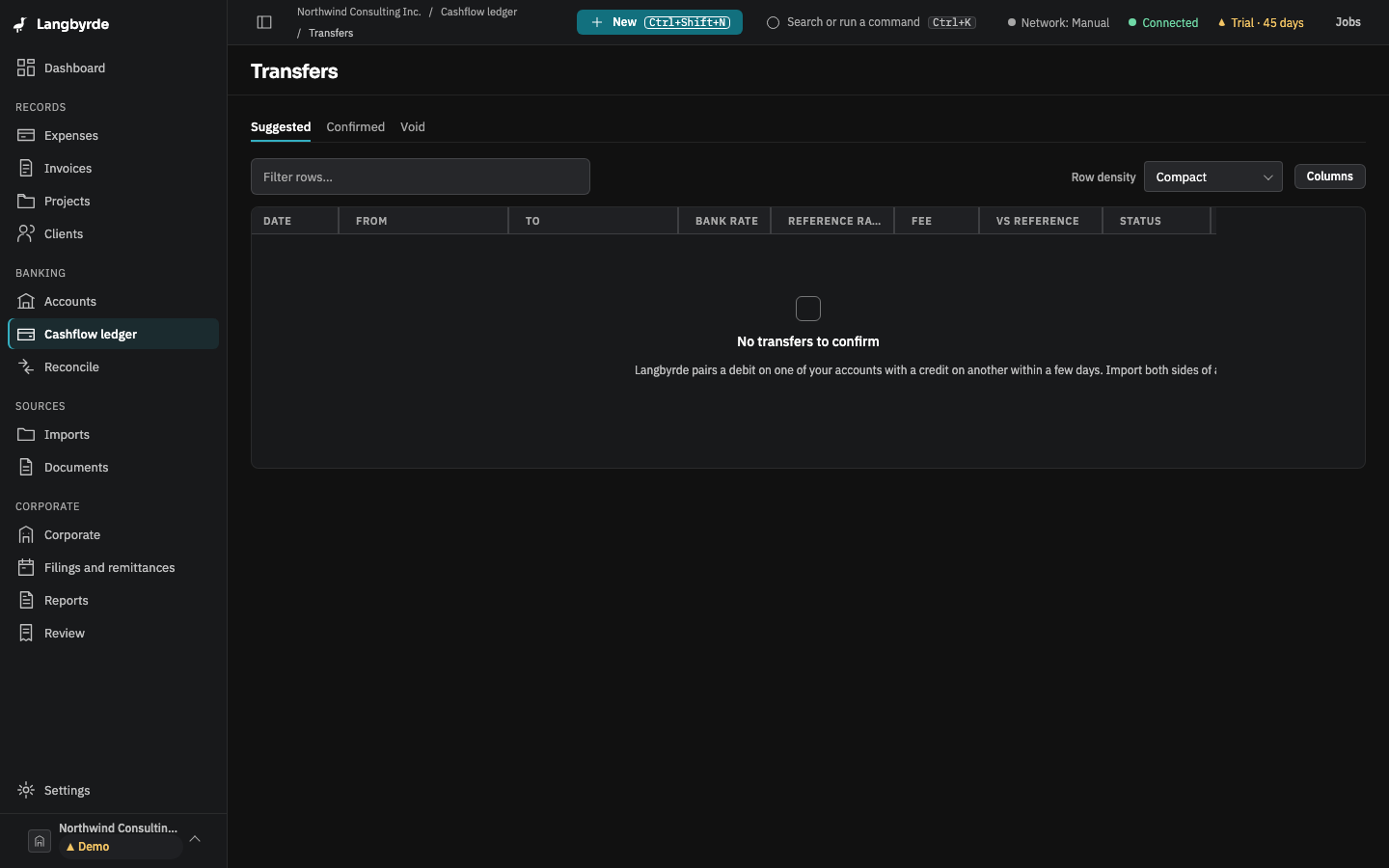Toggle the sidebar panel button
Screen dimensions: 1389x868
pyautogui.click(x=264, y=22)
